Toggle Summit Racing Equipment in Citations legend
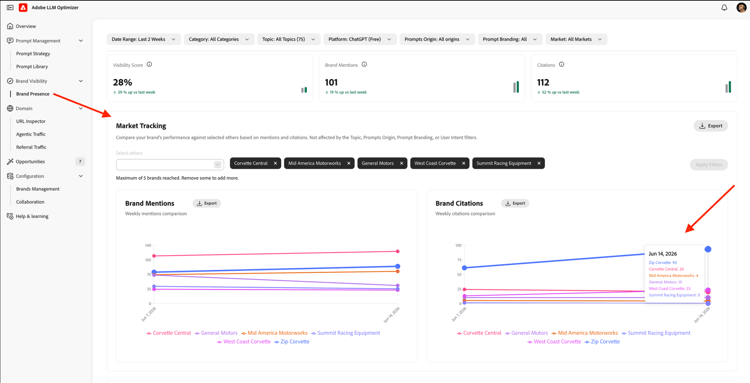Screen dimensions: 750x383 (x=656, y=333)
